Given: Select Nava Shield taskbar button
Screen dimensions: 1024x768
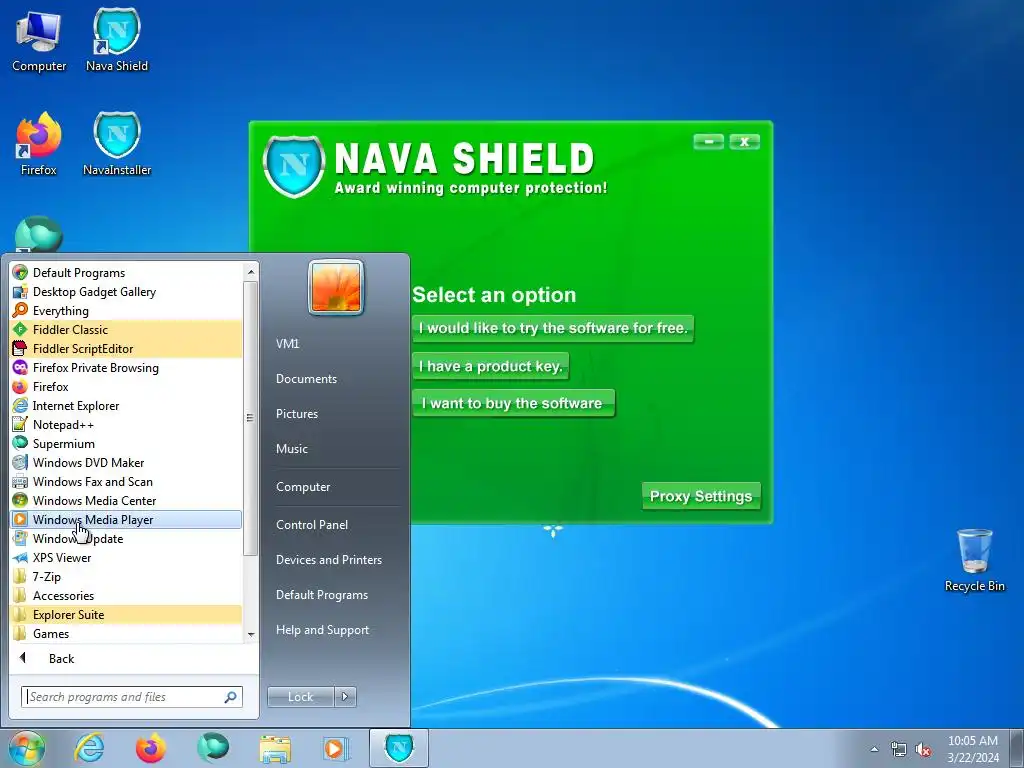Looking at the screenshot, I should [x=398, y=748].
